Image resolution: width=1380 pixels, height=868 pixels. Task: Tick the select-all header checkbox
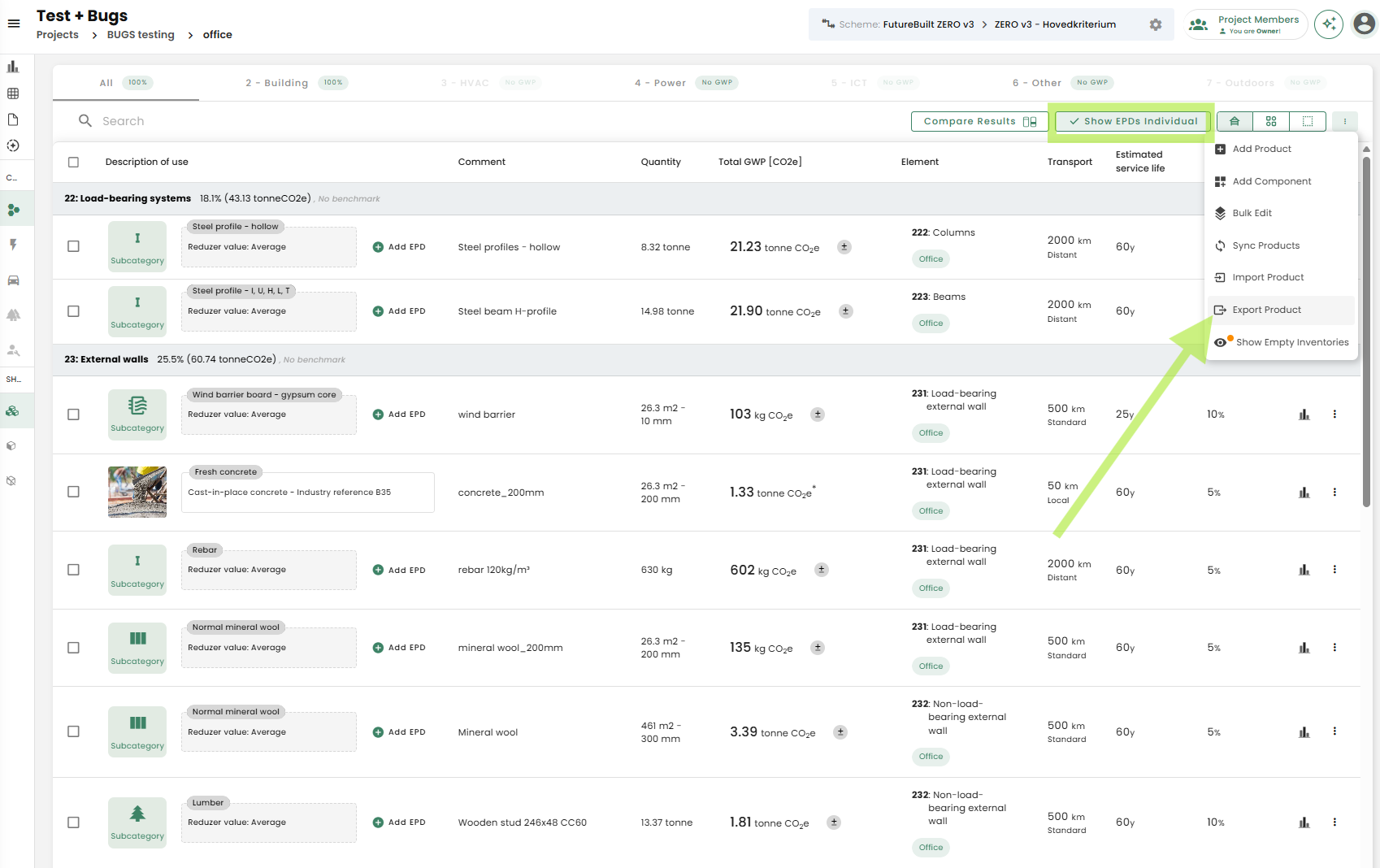(73, 162)
